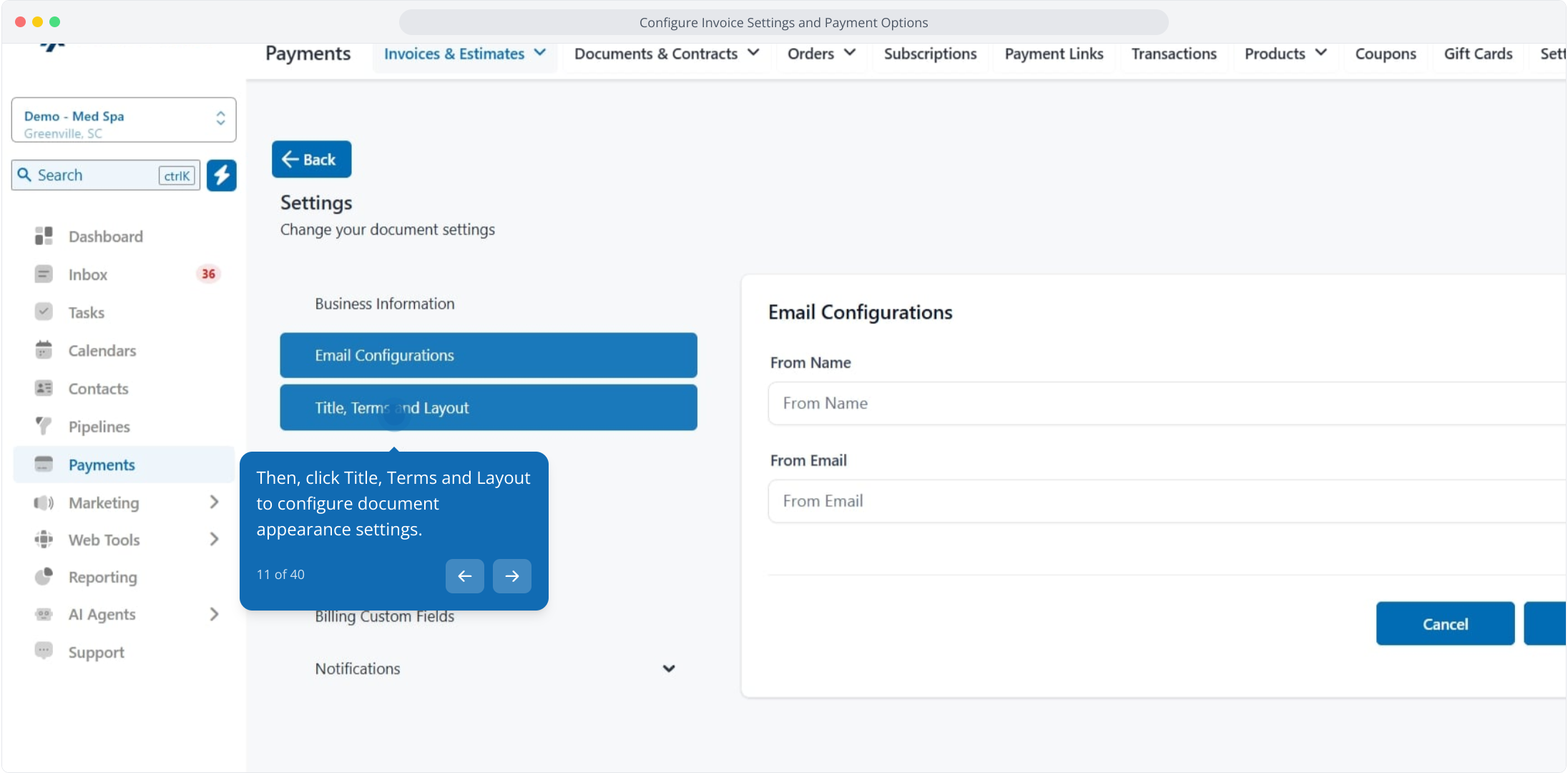Select Title, Terms and Layout settings
The image size is (1568, 773).
point(488,407)
